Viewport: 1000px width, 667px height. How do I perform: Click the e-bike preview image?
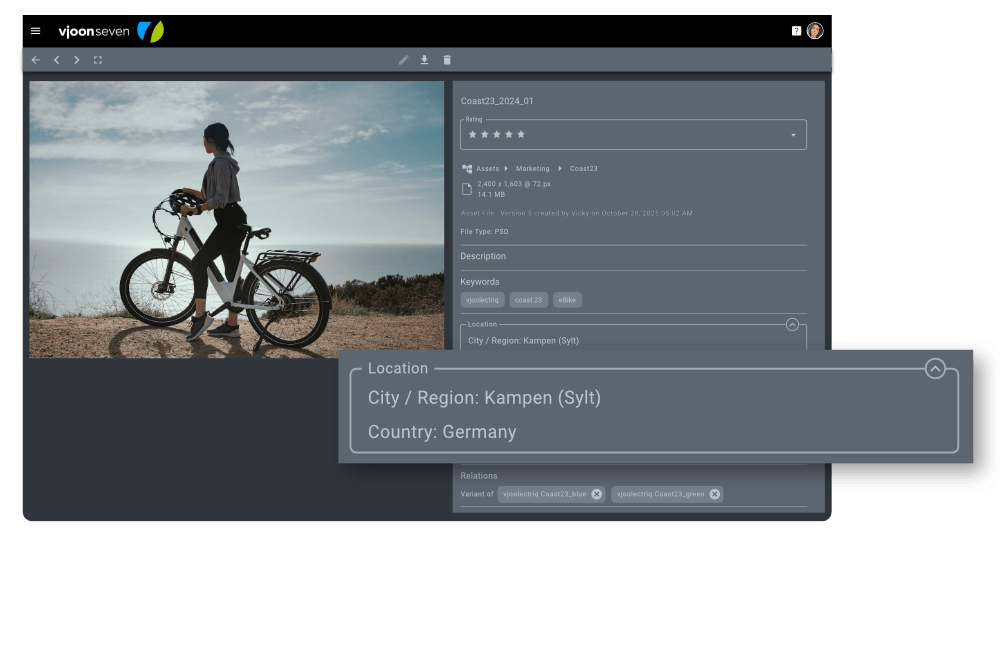[236, 220]
